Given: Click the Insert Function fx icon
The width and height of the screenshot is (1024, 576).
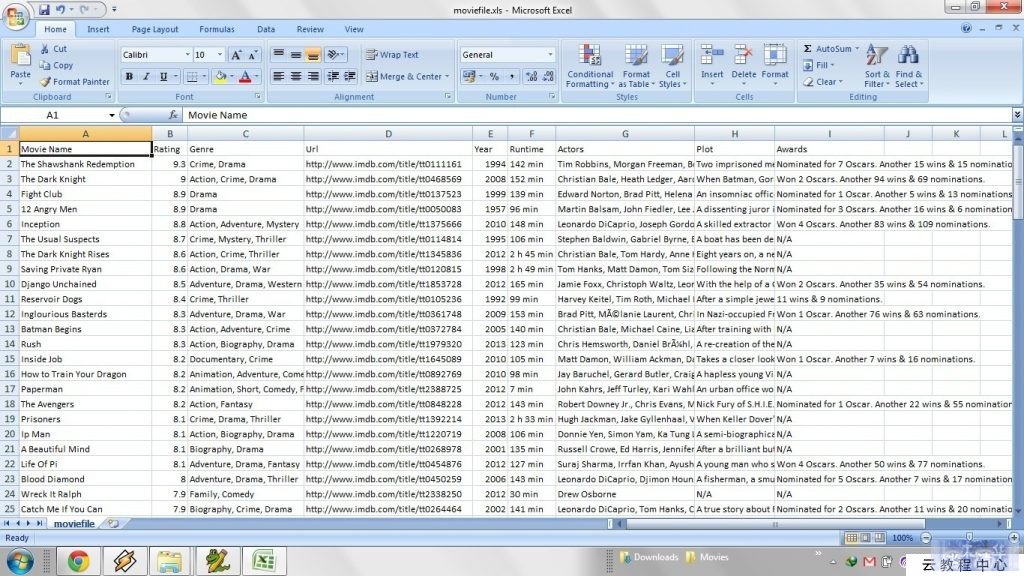Looking at the screenshot, I should pos(173,115).
